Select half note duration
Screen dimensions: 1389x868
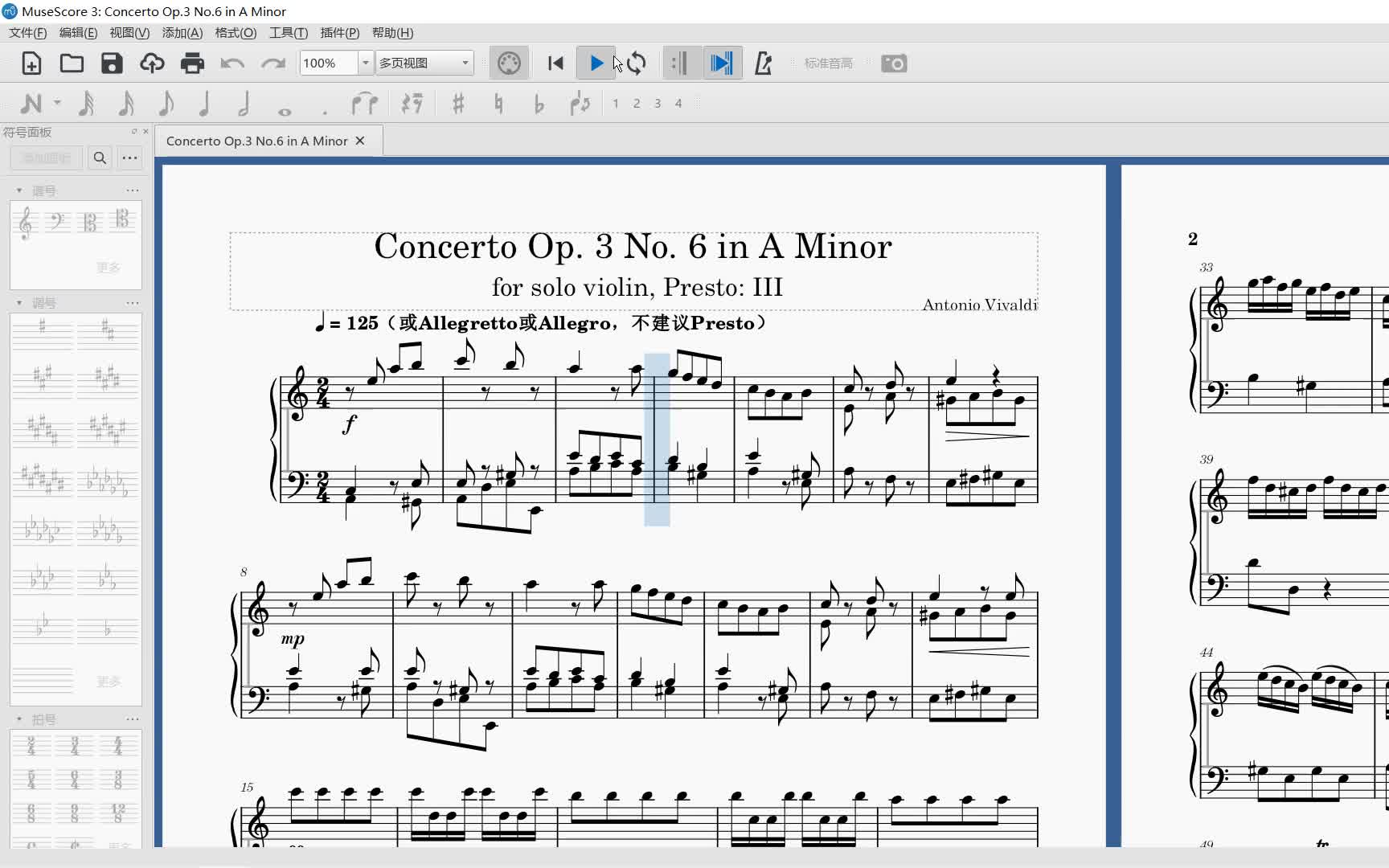coord(244,103)
